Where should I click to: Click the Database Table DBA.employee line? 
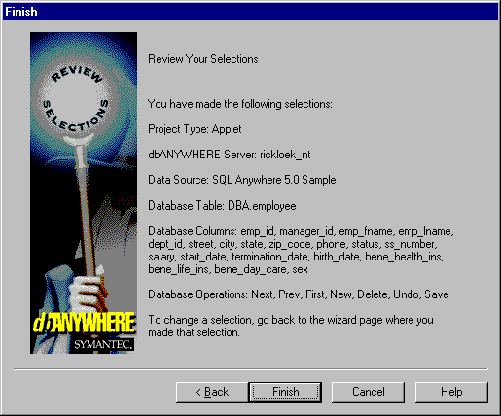click(222, 206)
